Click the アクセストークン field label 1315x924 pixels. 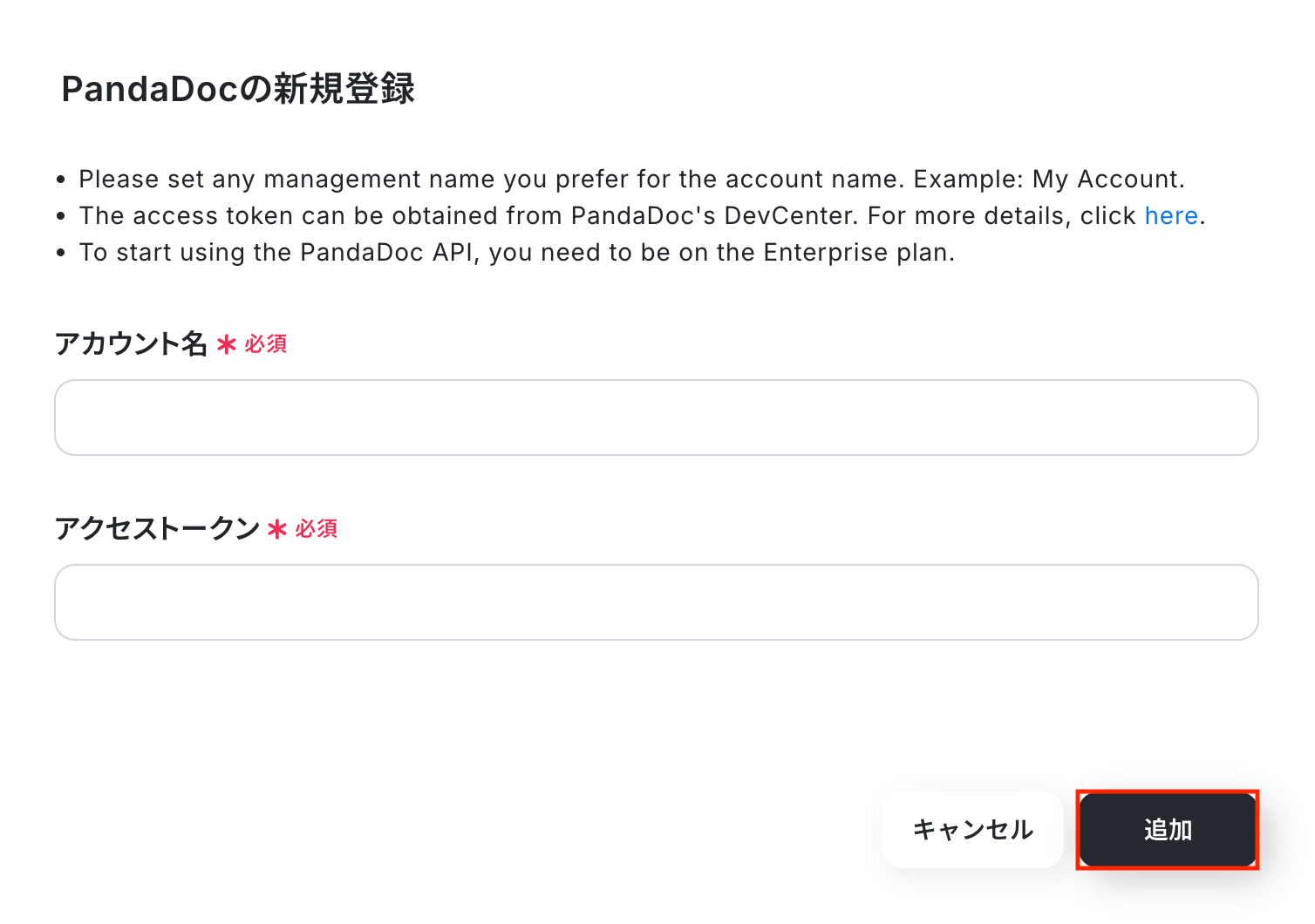[x=157, y=528]
